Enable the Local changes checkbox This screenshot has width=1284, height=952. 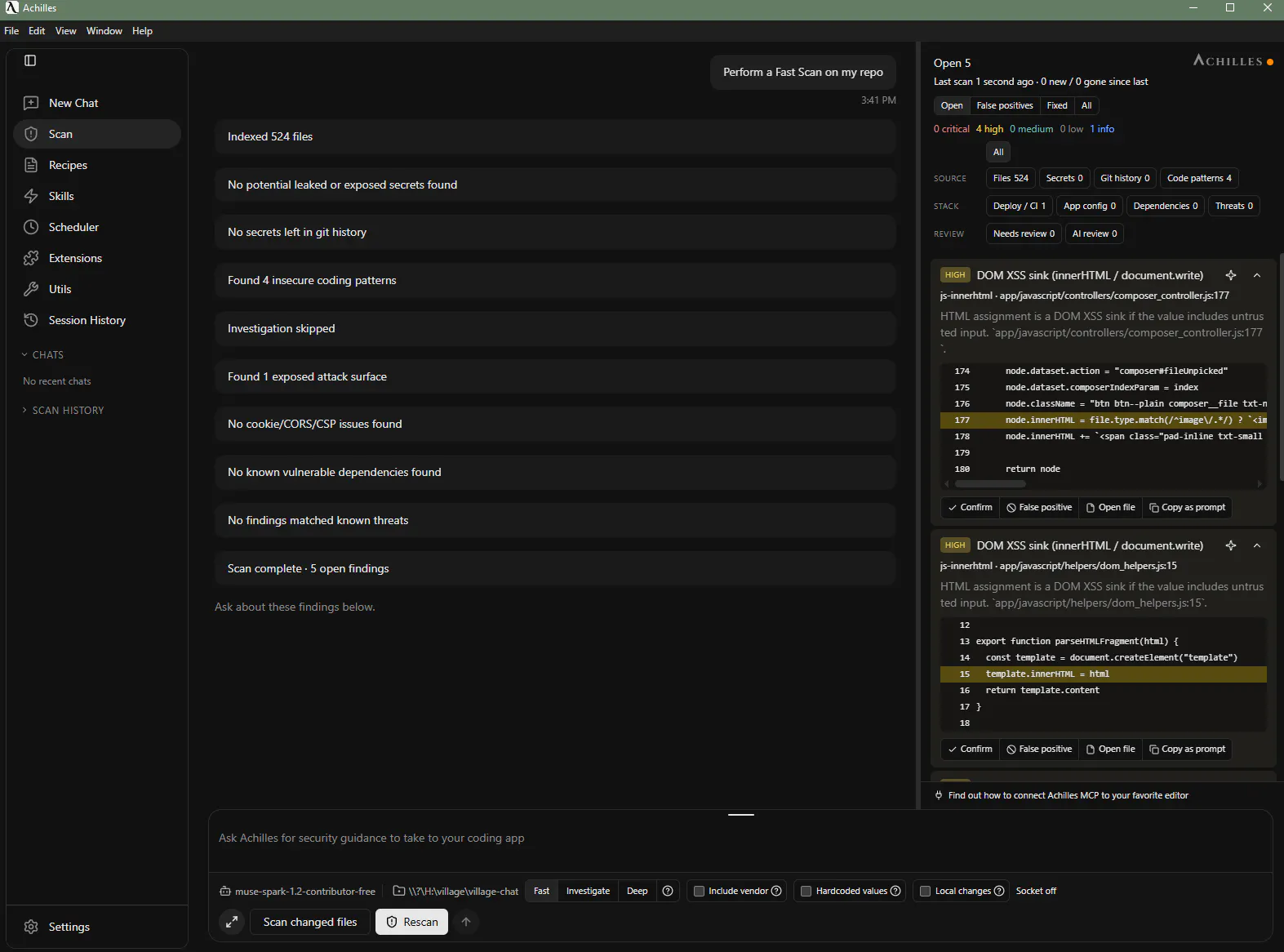(x=925, y=891)
